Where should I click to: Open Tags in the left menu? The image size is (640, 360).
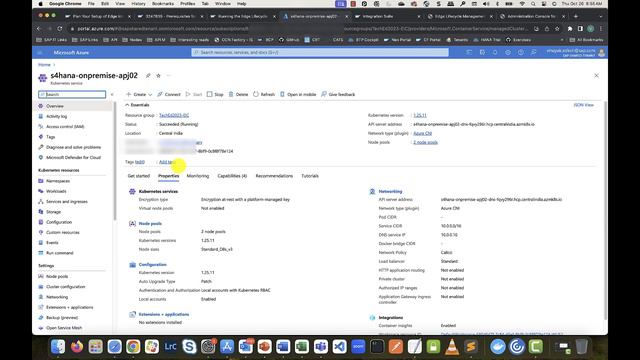(51, 137)
